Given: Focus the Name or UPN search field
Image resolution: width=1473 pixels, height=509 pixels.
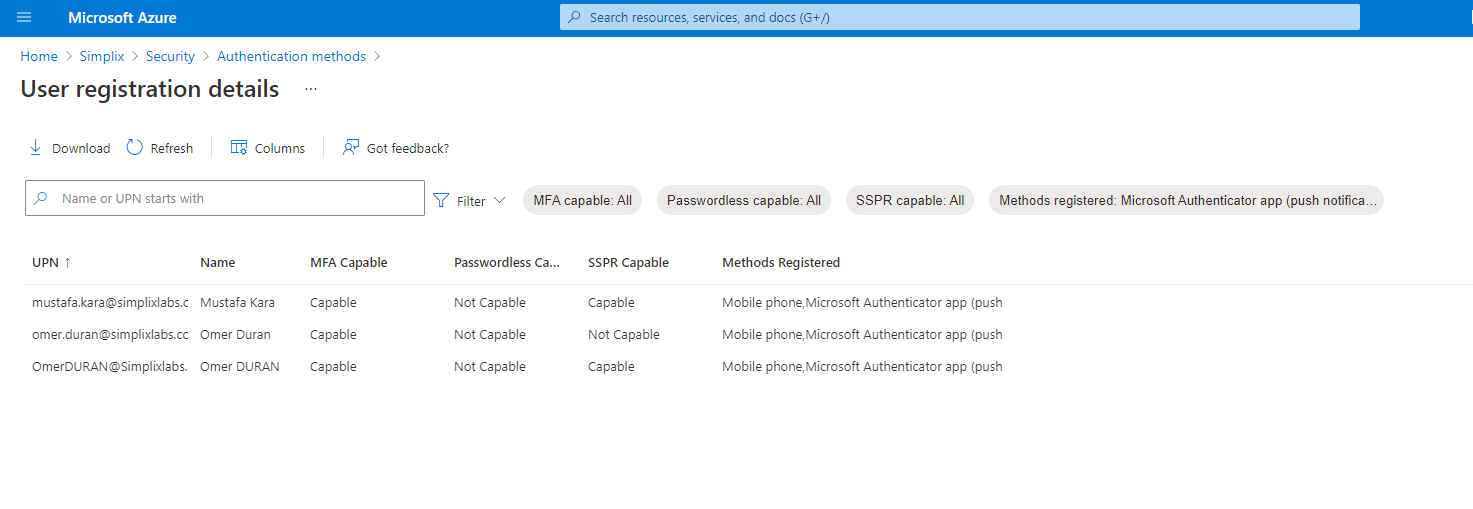Looking at the screenshot, I should pyautogui.click(x=225, y=198).
